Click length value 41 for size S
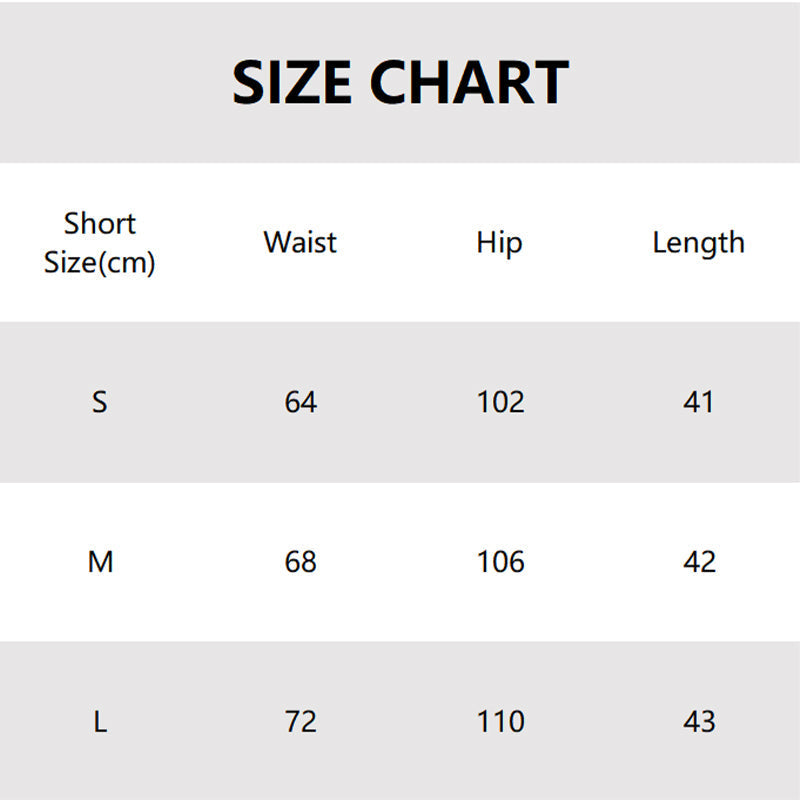 tap(698, 402)
